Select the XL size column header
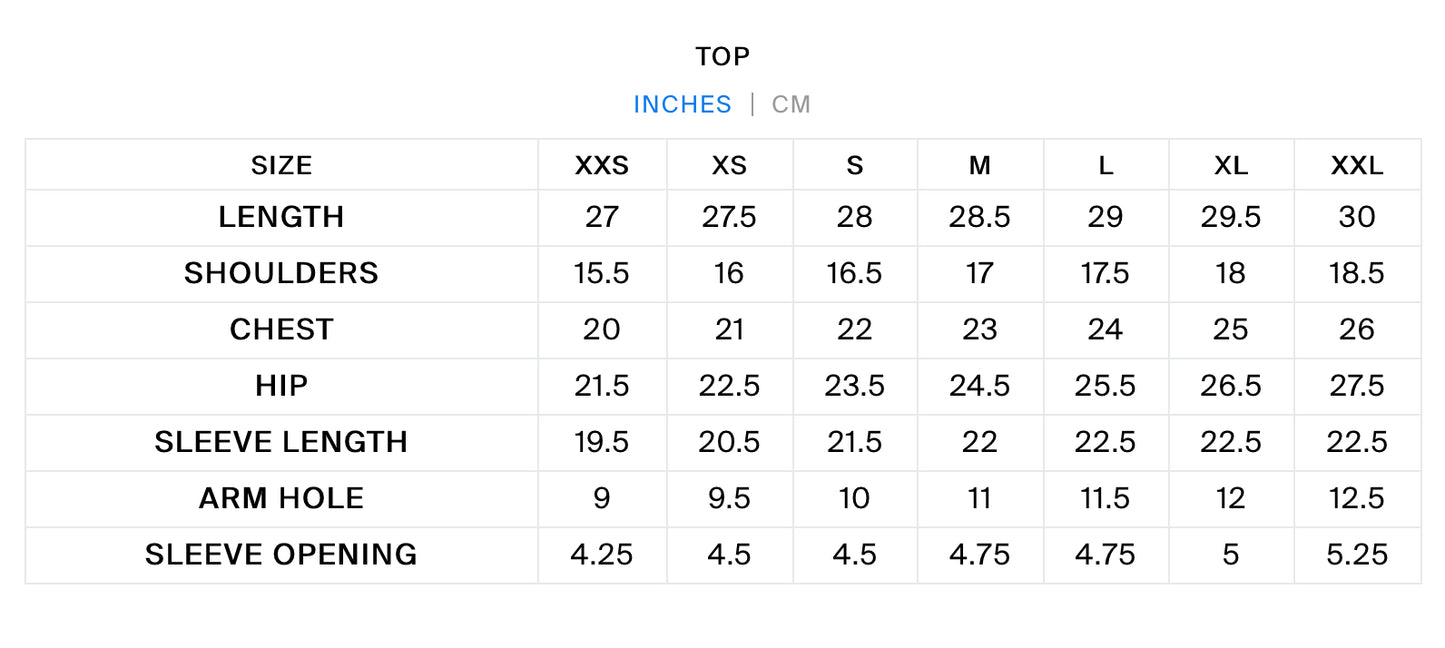 click(1231, 166)
